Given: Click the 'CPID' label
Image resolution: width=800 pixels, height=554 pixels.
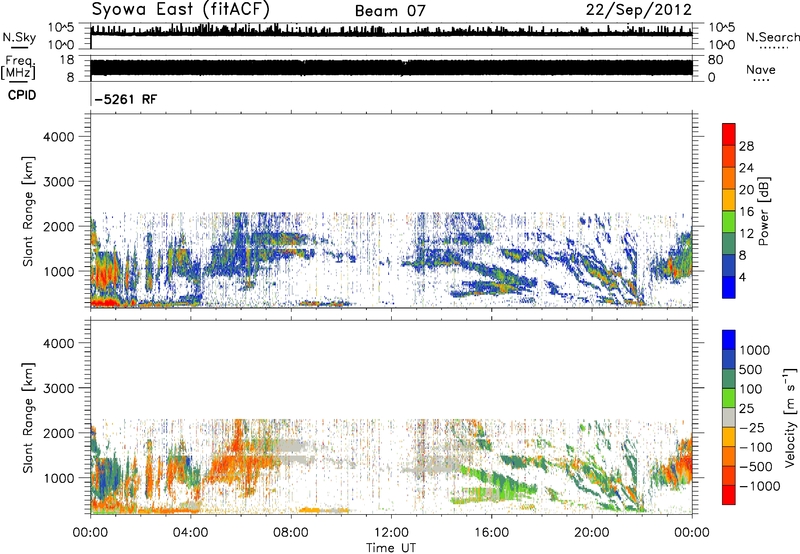Looking at the screenshot, I should [22, 95].
